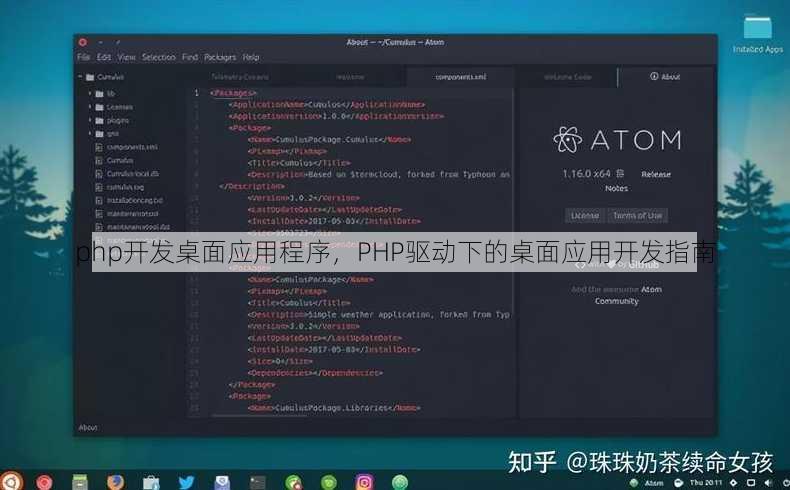This screenshot has height=490, width=790.
Task: Click the Licenses folder icon
Action: [x=99, y=107]
